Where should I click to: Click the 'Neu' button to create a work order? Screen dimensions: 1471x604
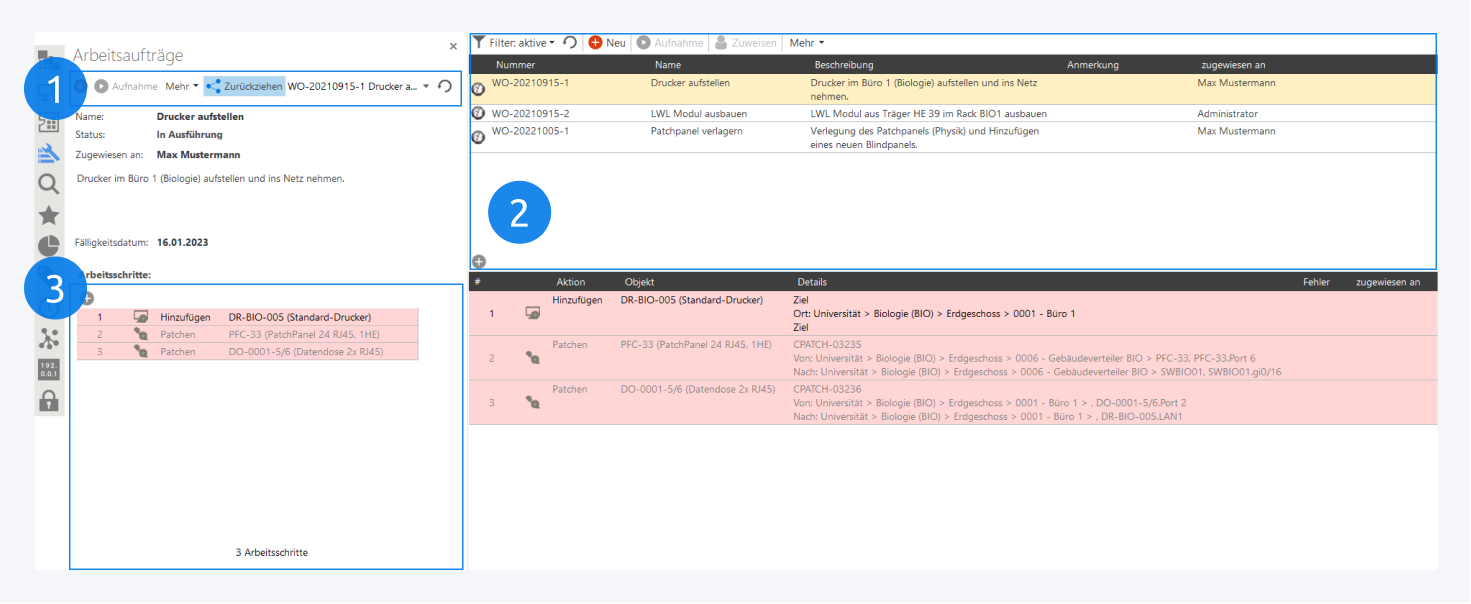pos(607,43)
